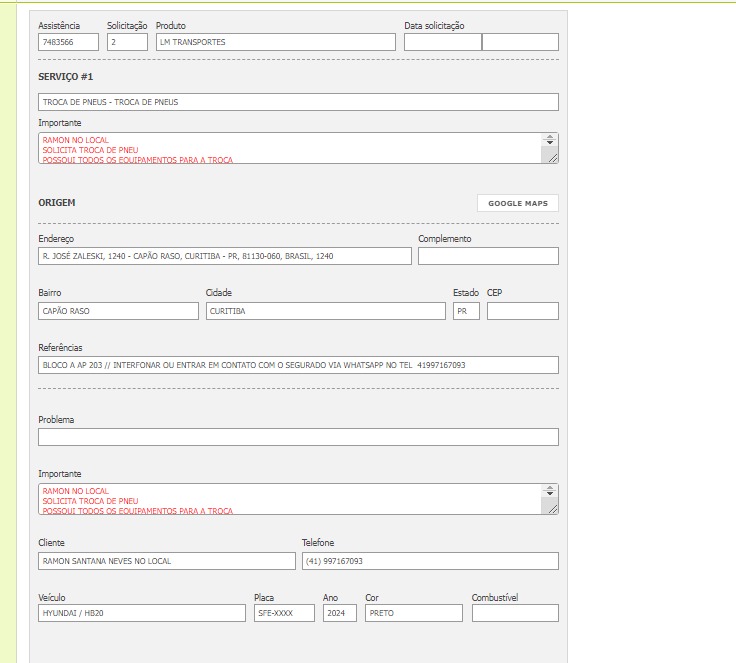The width and height of the screenshot is (736, 663).
Task: Click the empty Combustível field
Action: tap(514, 613)
